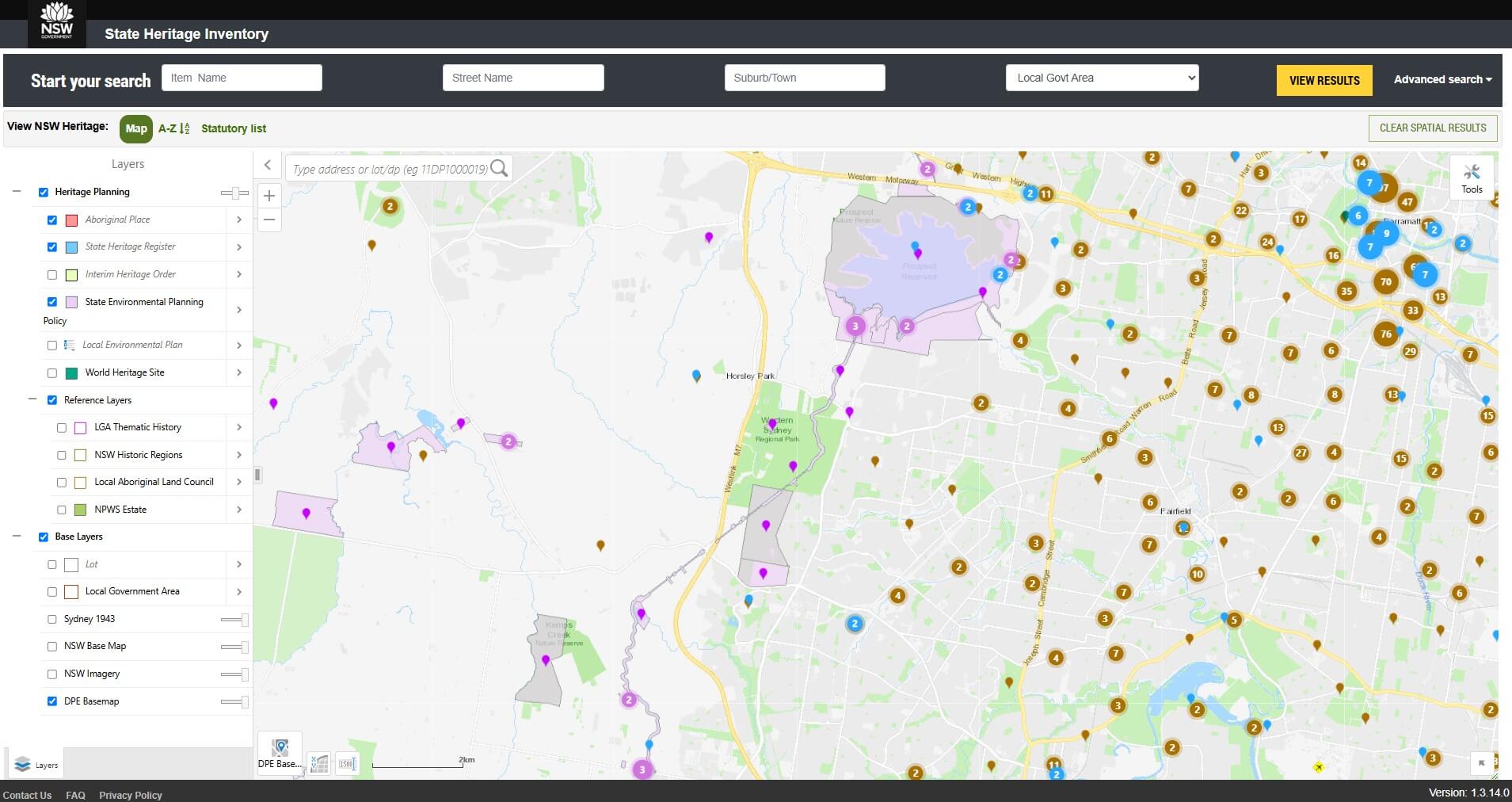
Task: Click the zoom-in plus icon on the map
Action: [x=269, y=195]
